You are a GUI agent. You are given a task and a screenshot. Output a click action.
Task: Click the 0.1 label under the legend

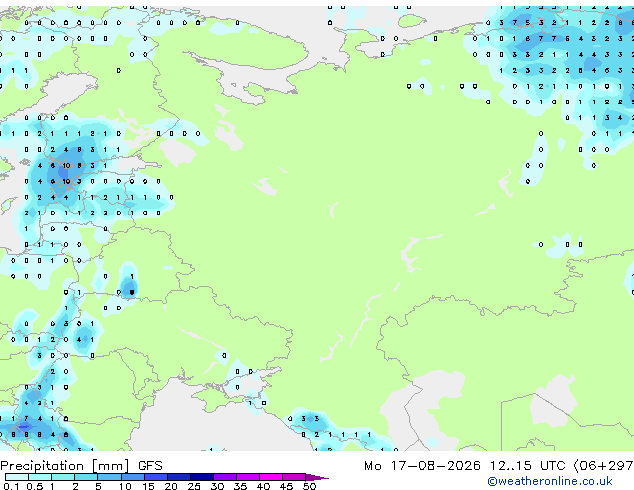[11, 486]
